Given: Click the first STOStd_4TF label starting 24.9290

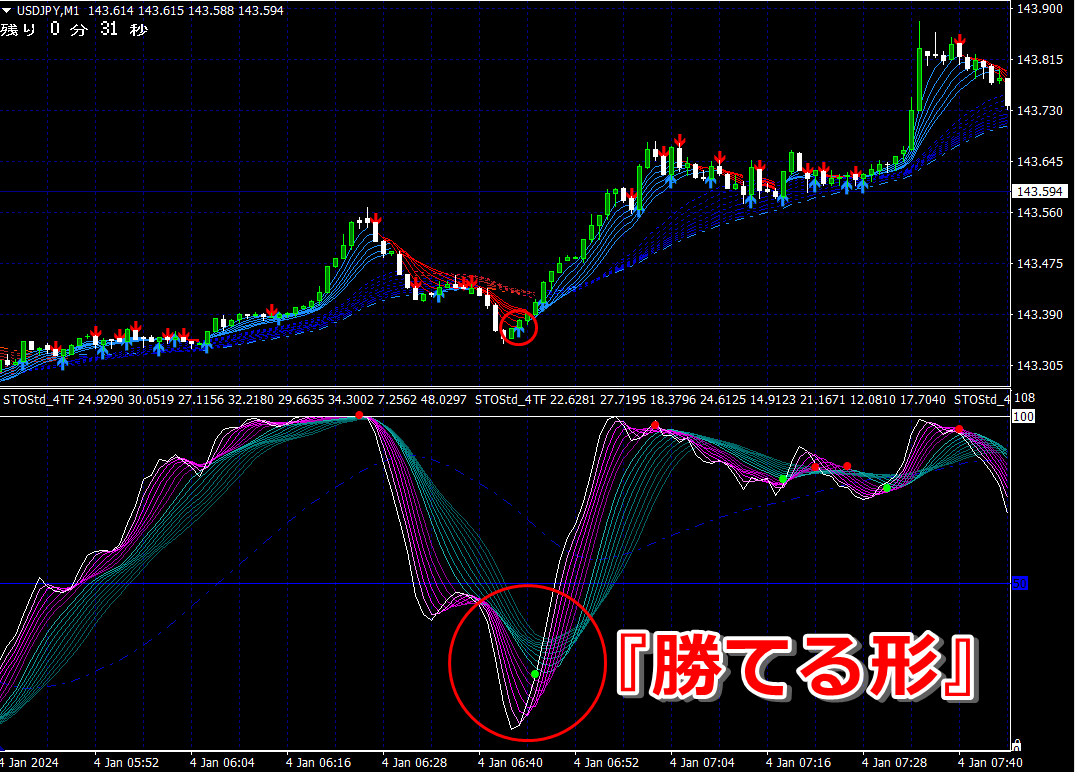Looking at the screenshot, I should tap(235, 399).
